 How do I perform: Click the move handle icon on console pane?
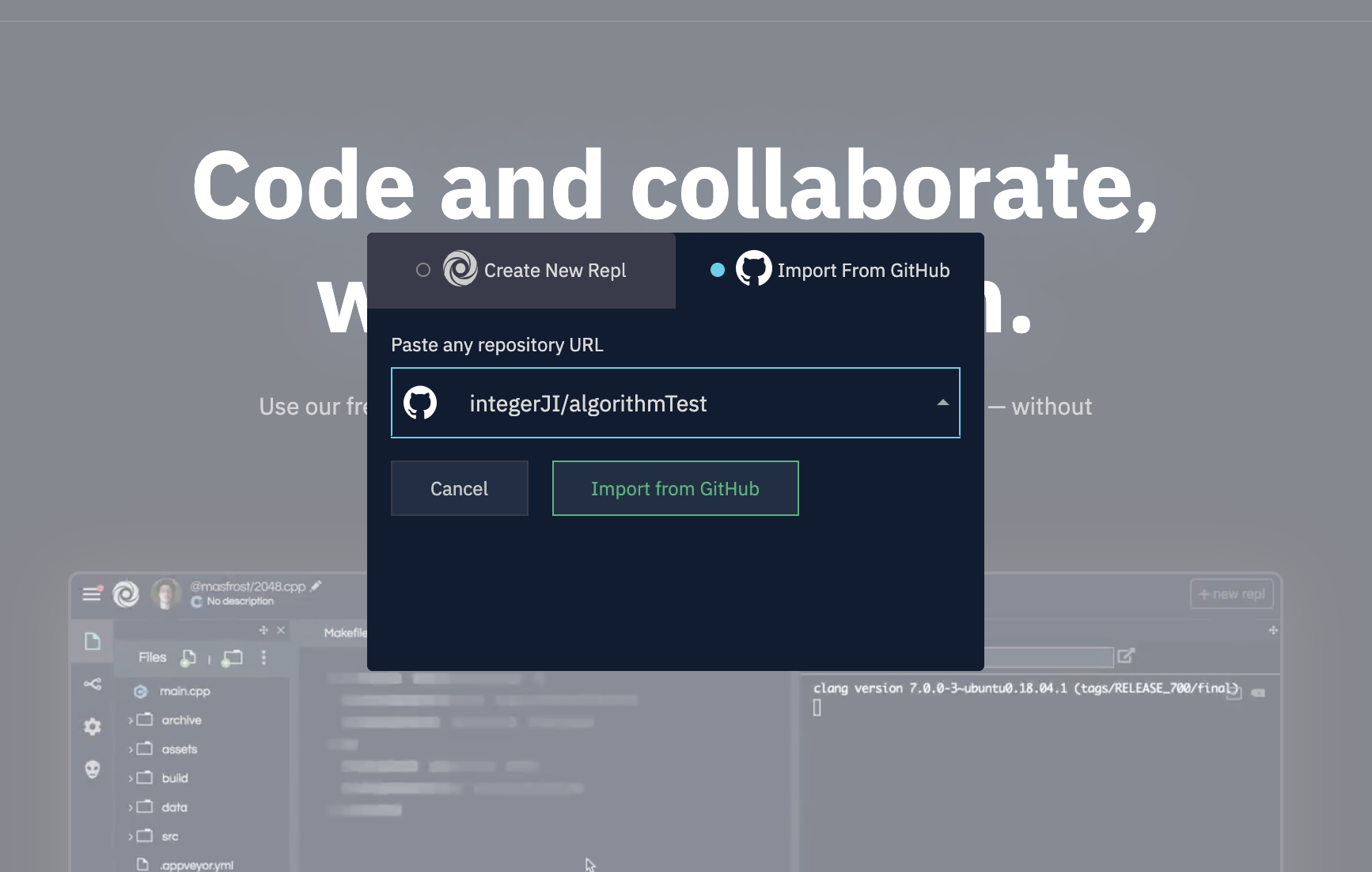pyautogui.click(x=1273, y=630)
